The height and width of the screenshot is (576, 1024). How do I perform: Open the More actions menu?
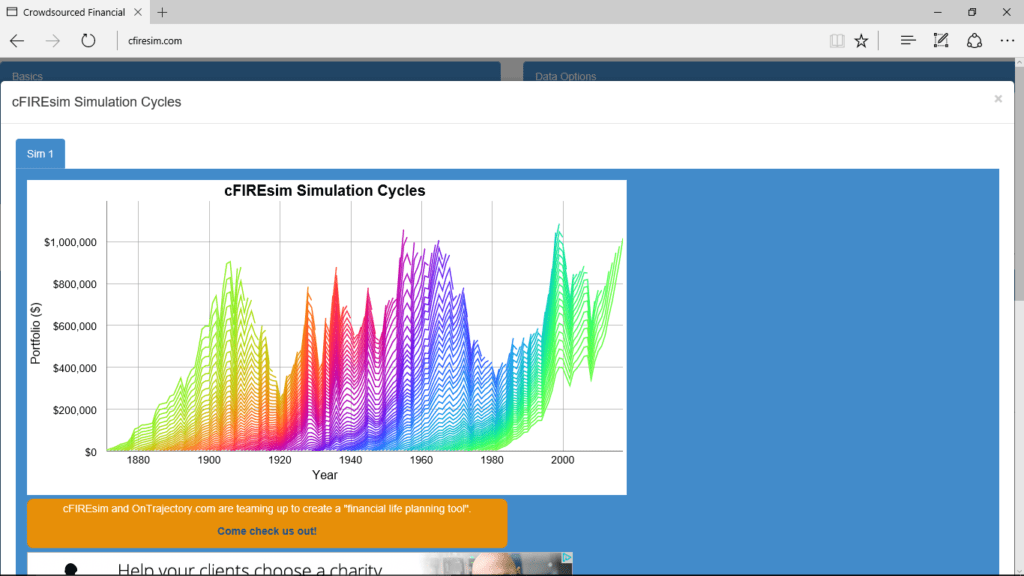click(1006, 40)
